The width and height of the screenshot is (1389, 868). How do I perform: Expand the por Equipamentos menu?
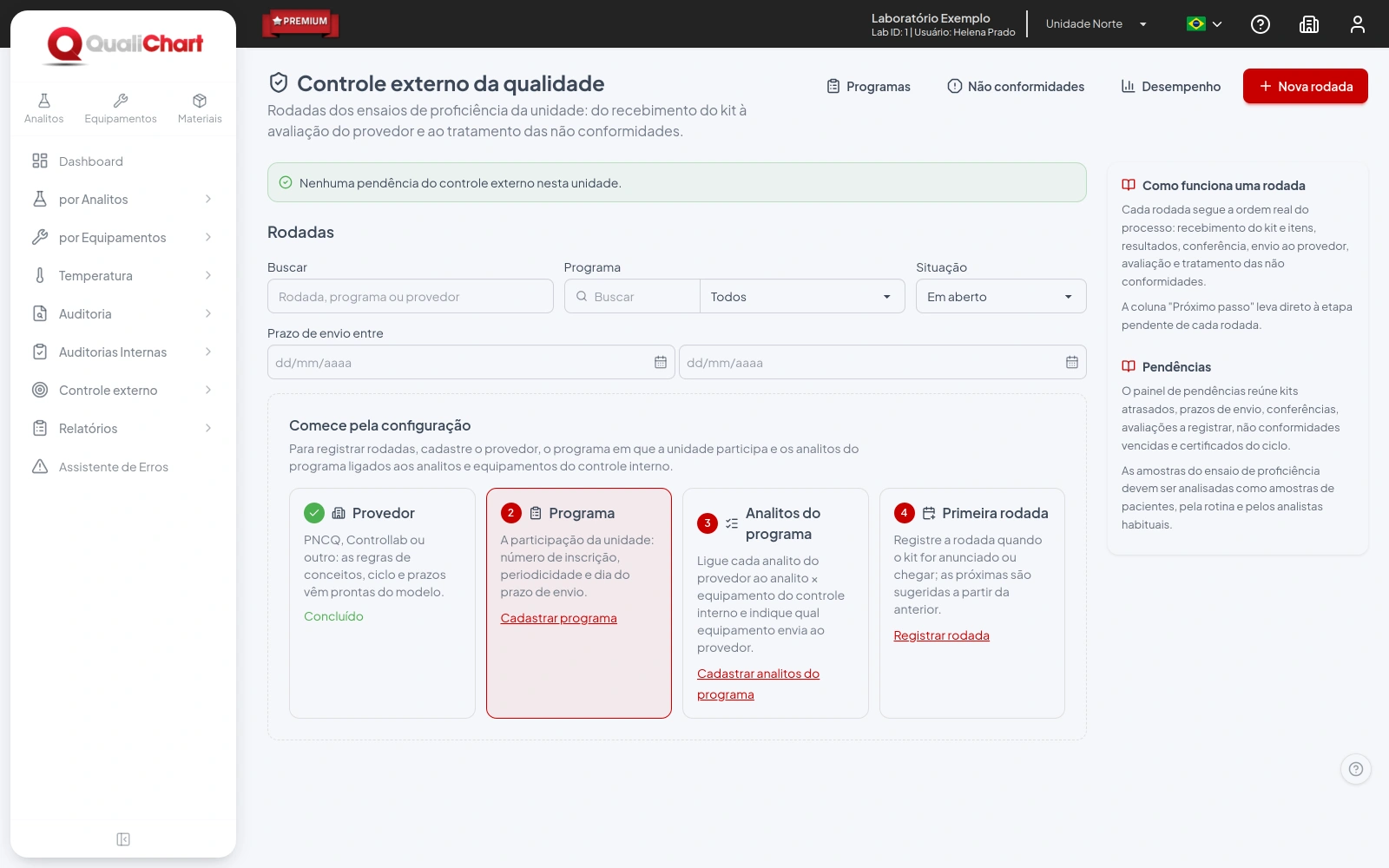[x=123, y=238]
